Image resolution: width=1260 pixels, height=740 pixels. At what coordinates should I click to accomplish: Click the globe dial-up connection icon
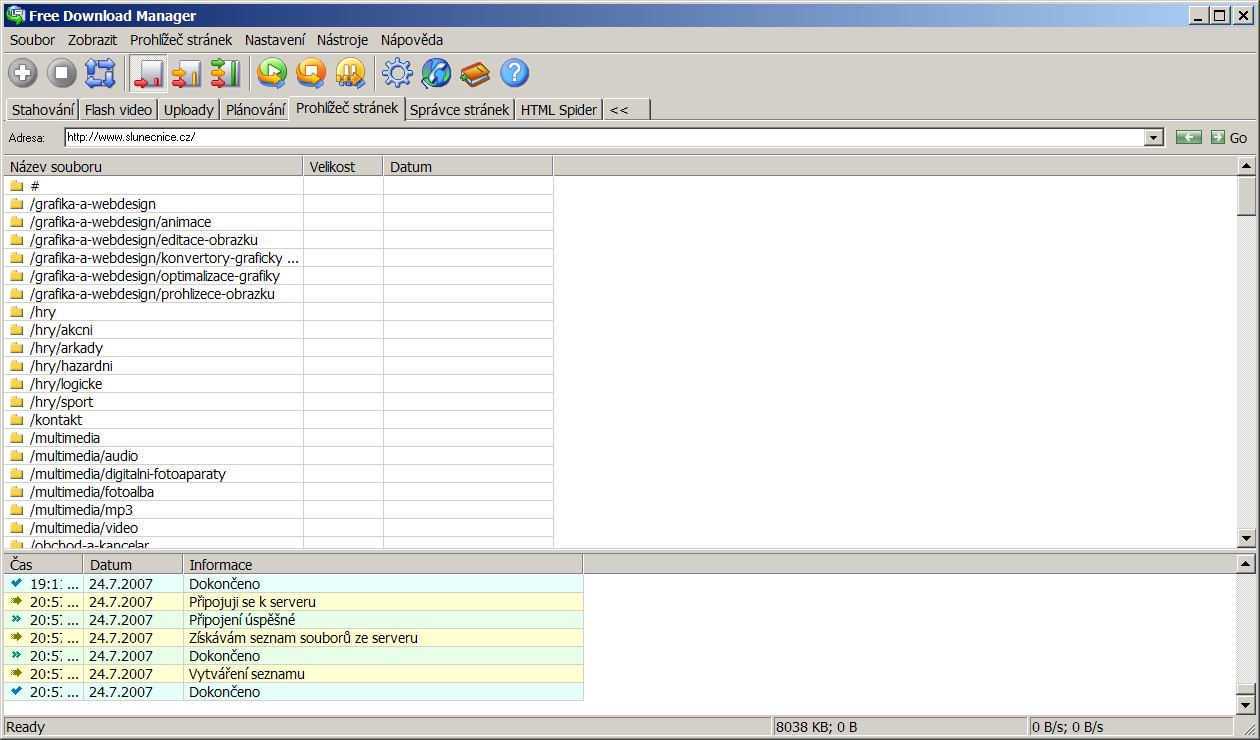pos(436,73)
